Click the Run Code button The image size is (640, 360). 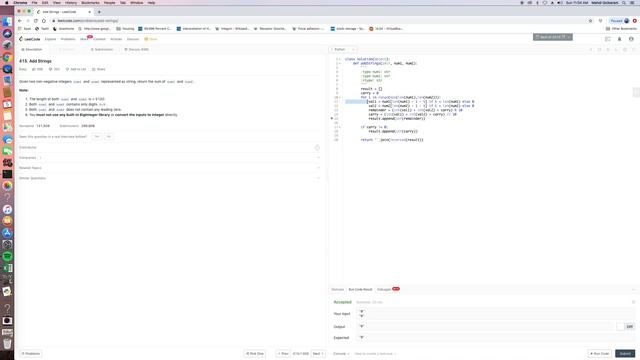[600, 353]
